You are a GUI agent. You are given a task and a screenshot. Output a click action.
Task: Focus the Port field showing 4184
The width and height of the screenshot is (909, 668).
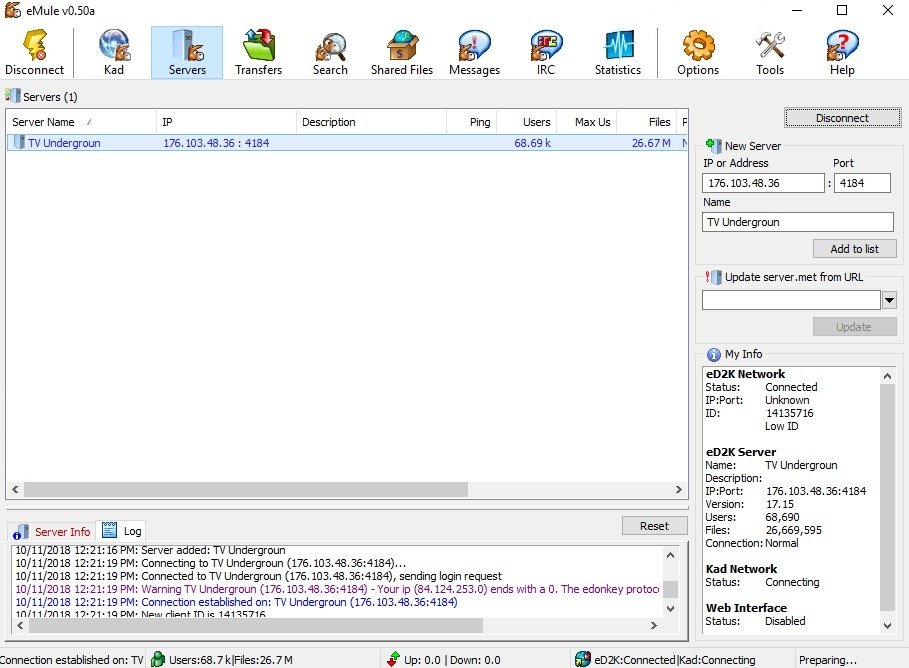click(862, 183)
